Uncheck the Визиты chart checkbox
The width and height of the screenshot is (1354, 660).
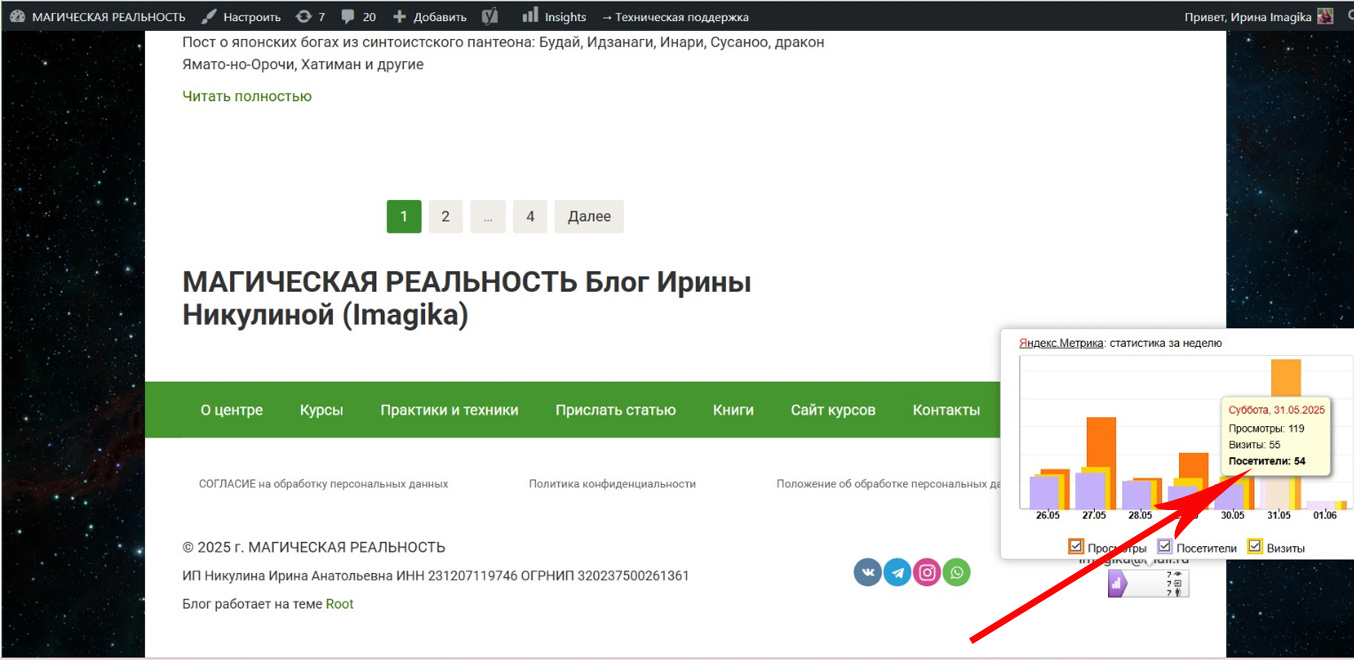pyautogui.click(x=1255, y=547)
